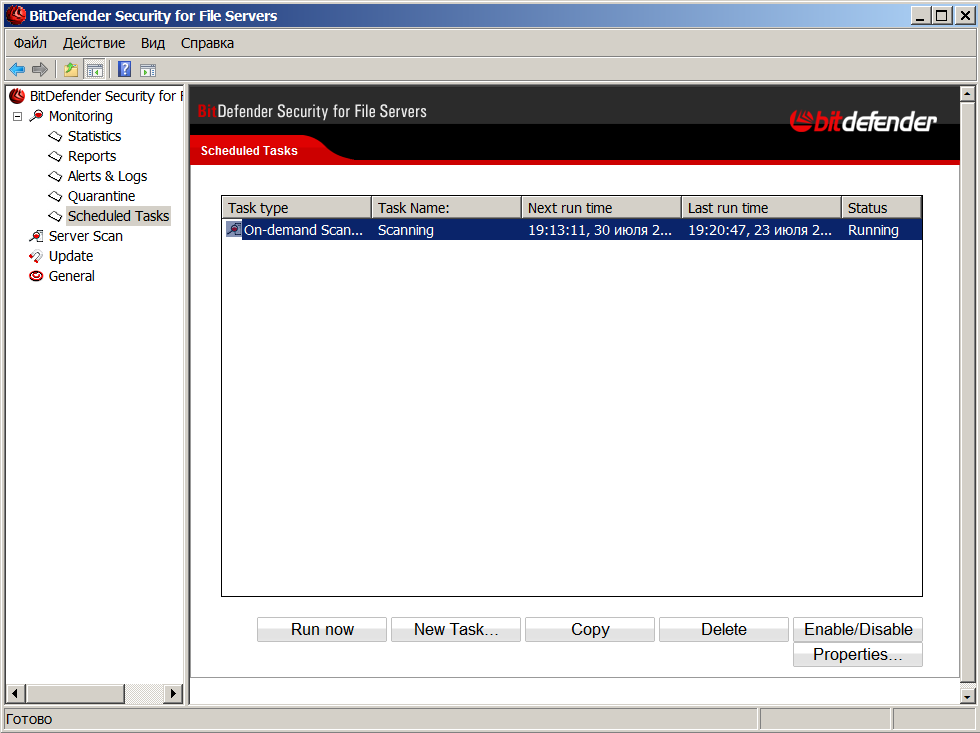The width and height of the screenshot is (980, 733).
Task: Click the 'Scanning' task name cell
Action: pos(406,230)
